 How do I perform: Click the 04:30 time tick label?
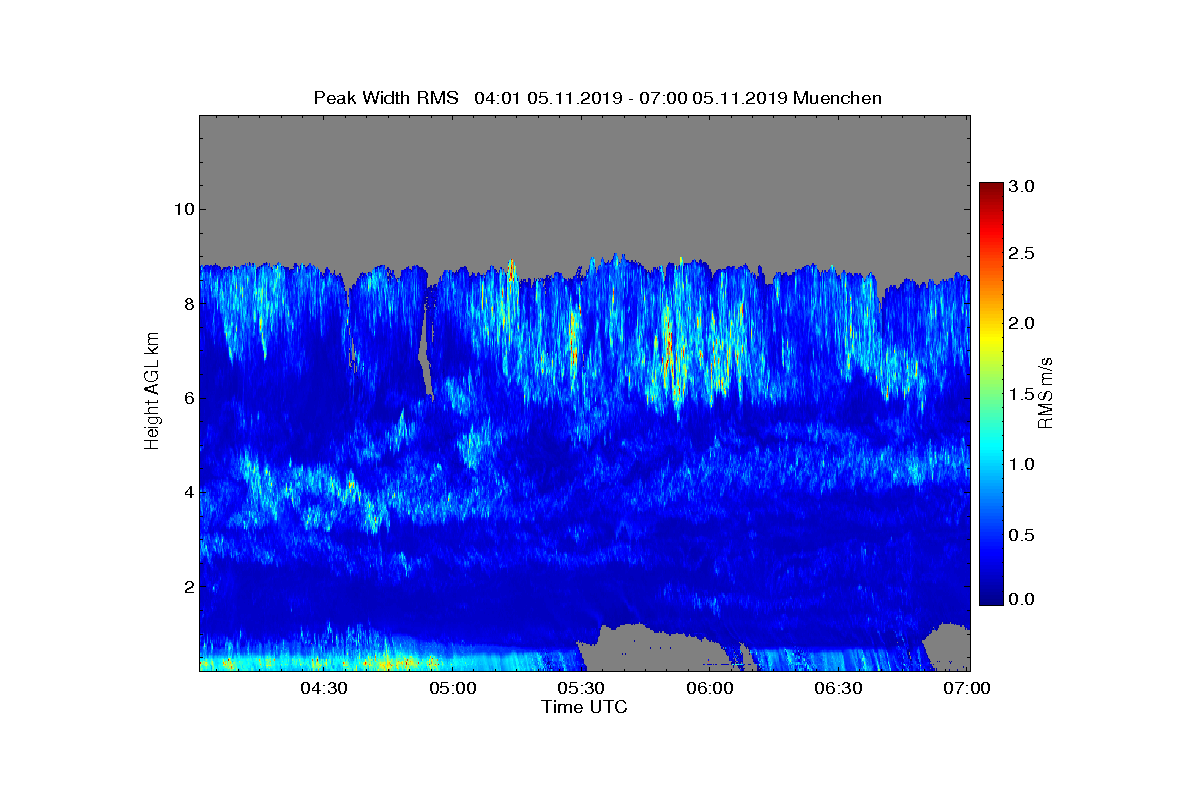(326, 689)
